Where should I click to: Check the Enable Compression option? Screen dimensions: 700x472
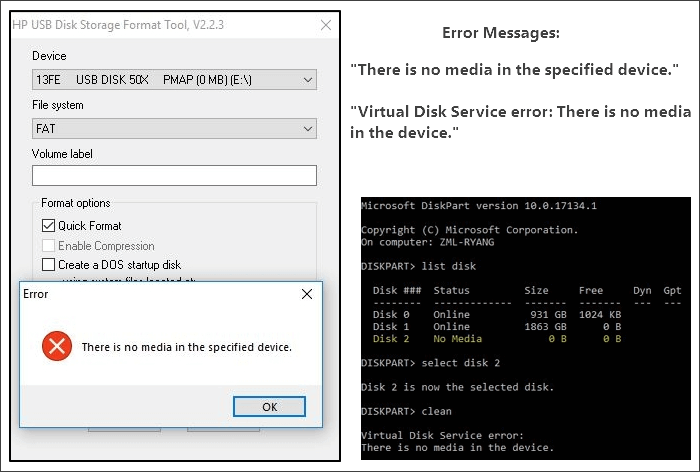pyautogui.click(x=49, y=245)
